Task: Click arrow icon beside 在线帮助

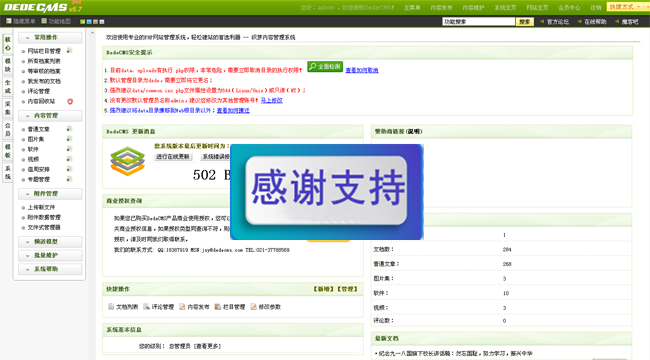Action: point(579,22)
